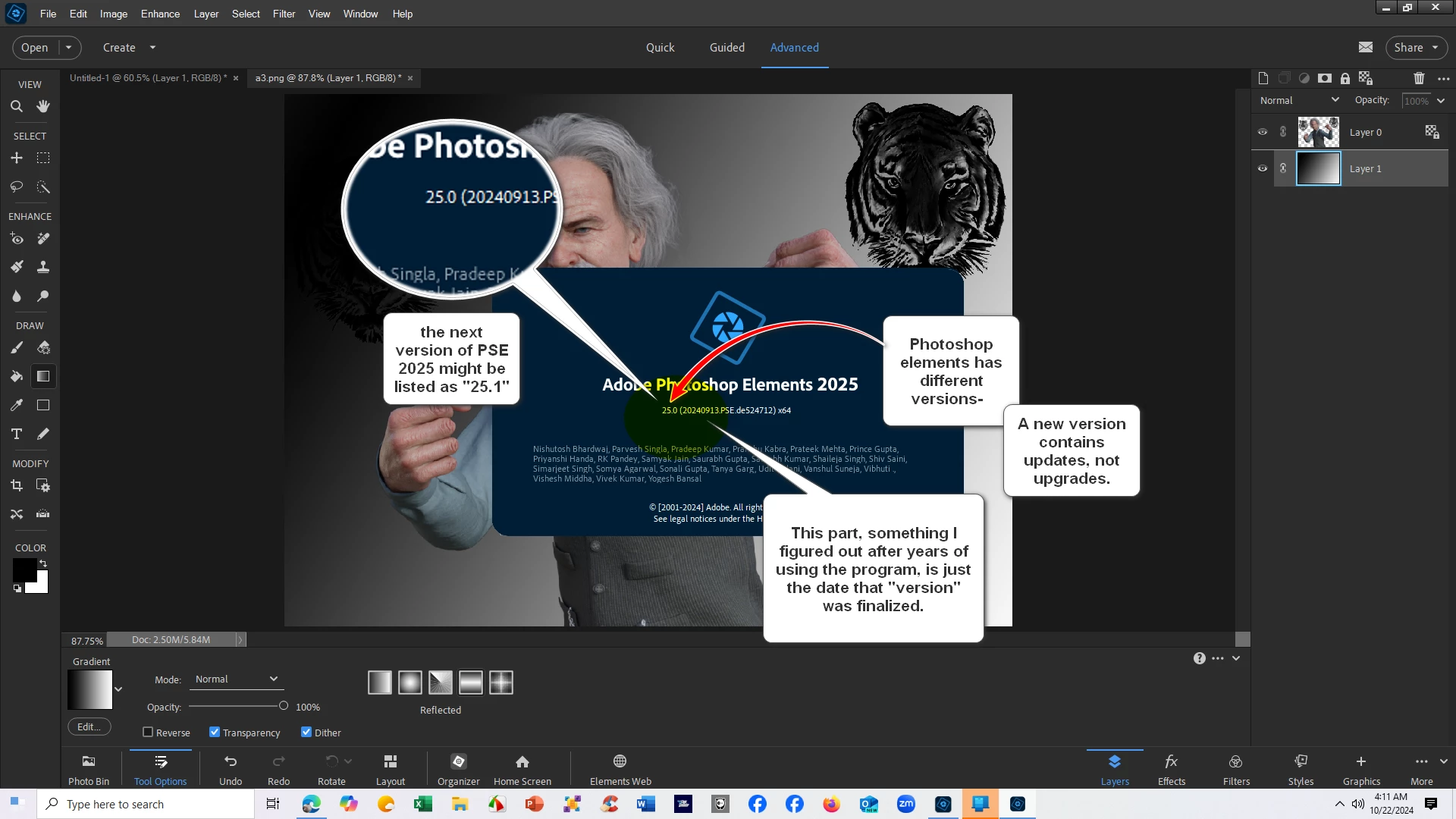
Task: Enable the Reverse checkbox
Action: click(x=148, y=732)
